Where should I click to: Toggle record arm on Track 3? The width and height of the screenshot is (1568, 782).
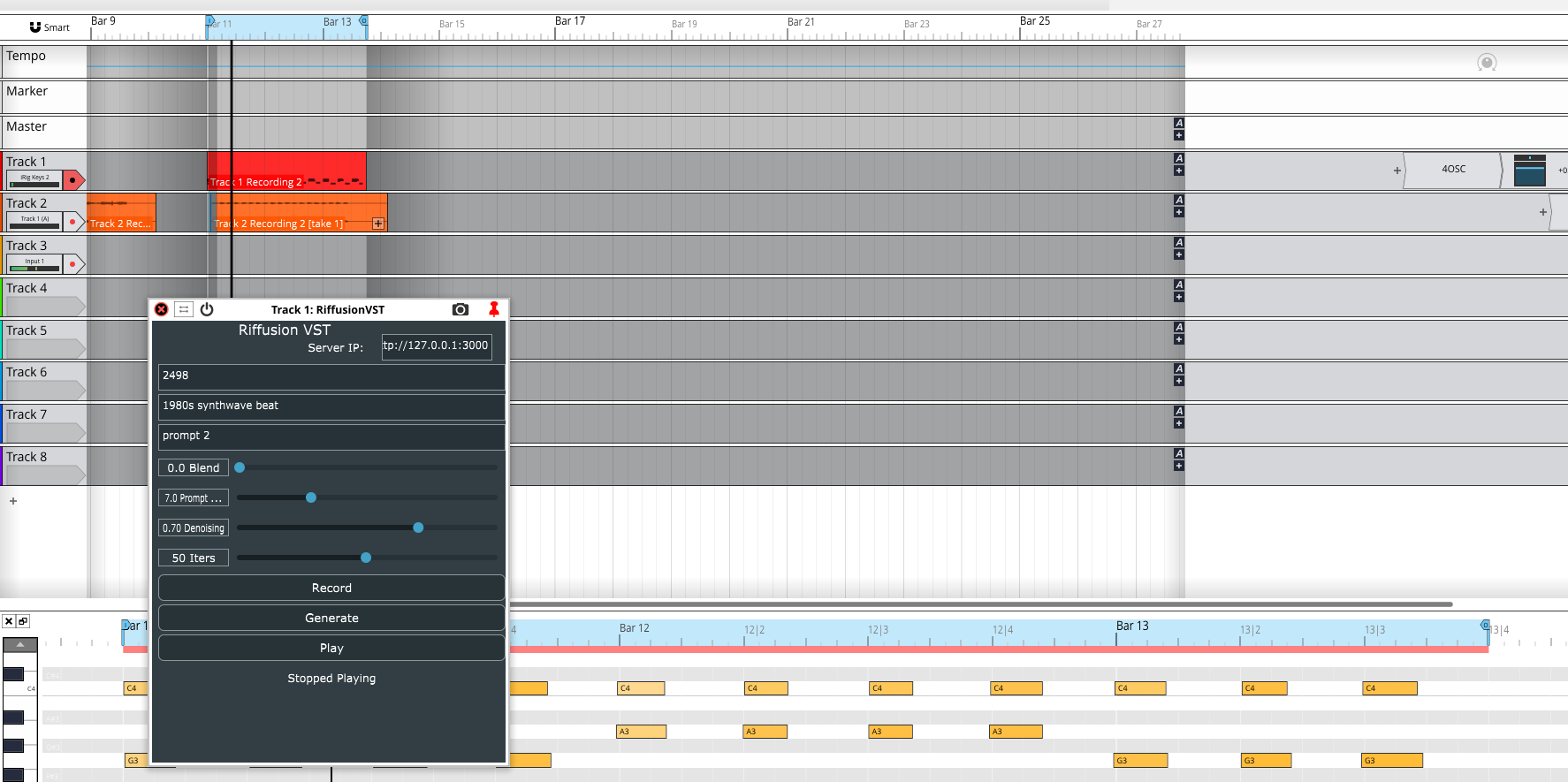point(73,264)
